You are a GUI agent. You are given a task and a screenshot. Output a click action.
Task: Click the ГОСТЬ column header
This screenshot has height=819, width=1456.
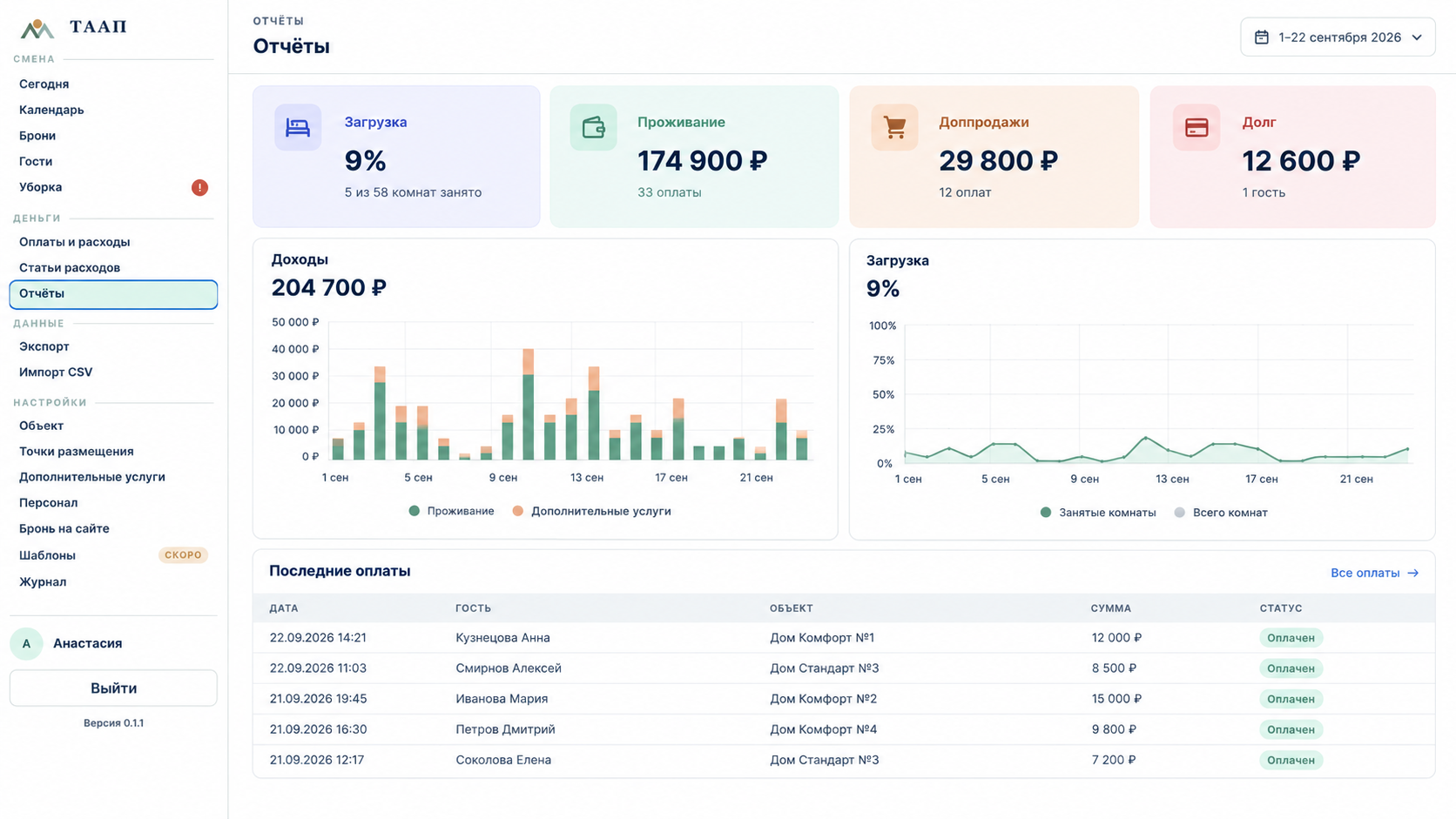pyautogui.click(x=473, y=608)
